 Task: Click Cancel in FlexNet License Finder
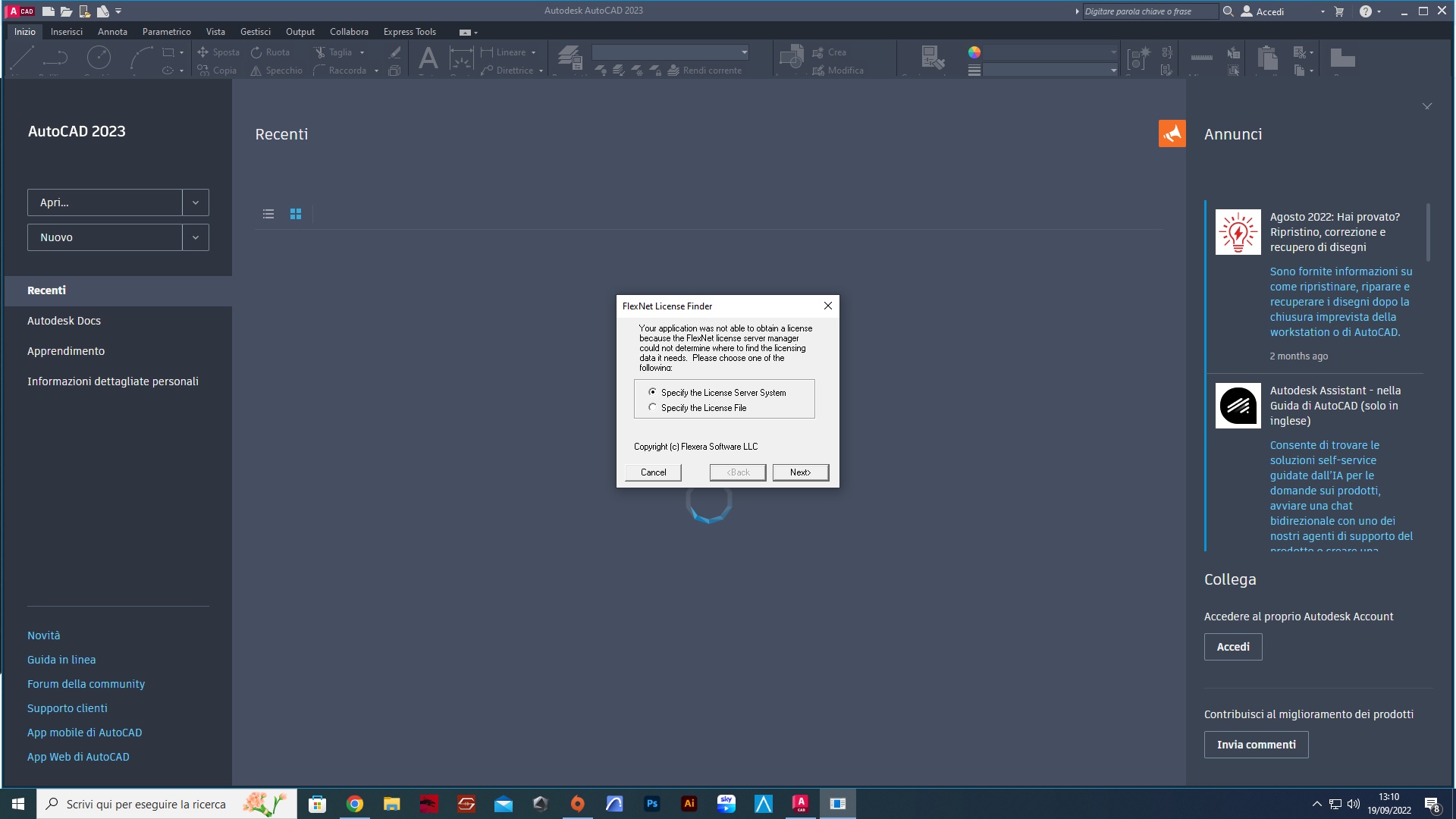pos(653,472)
